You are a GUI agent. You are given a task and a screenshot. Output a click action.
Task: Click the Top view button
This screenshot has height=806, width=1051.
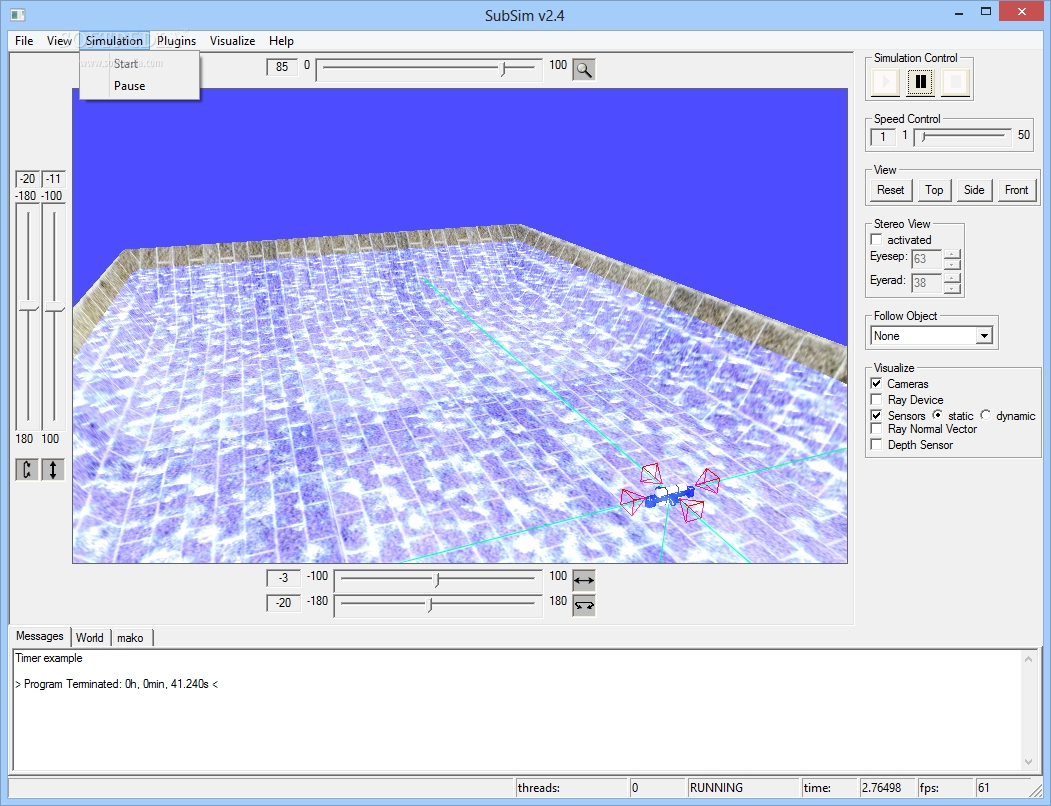pos(934,190)
